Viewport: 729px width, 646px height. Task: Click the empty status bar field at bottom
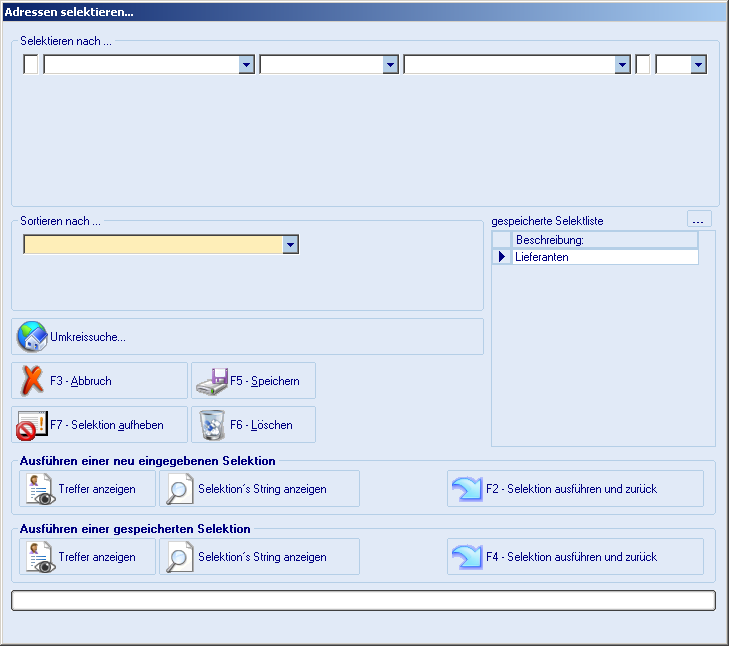click(363, 600)
